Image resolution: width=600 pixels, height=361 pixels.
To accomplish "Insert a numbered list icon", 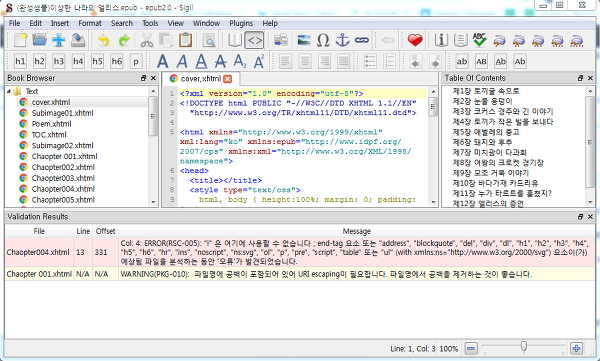I will pyautogui.click(x=389, y=61).
